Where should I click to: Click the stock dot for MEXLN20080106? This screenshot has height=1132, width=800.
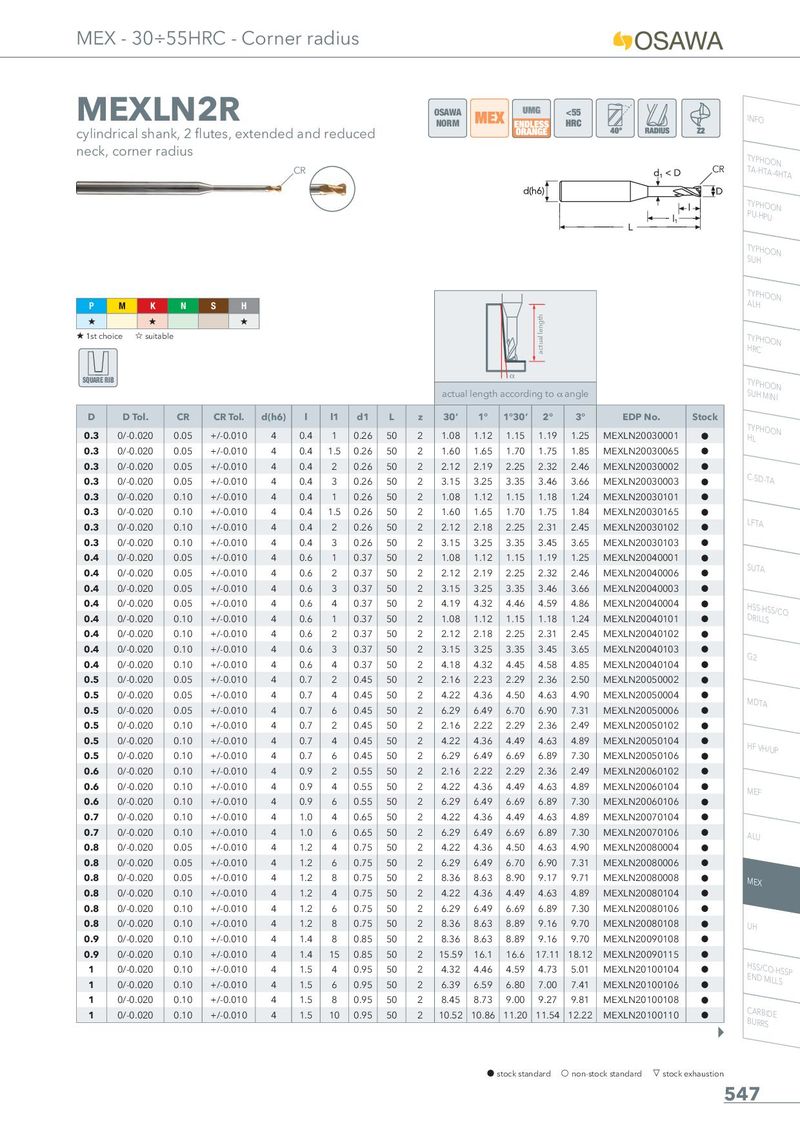coord(705,908)
